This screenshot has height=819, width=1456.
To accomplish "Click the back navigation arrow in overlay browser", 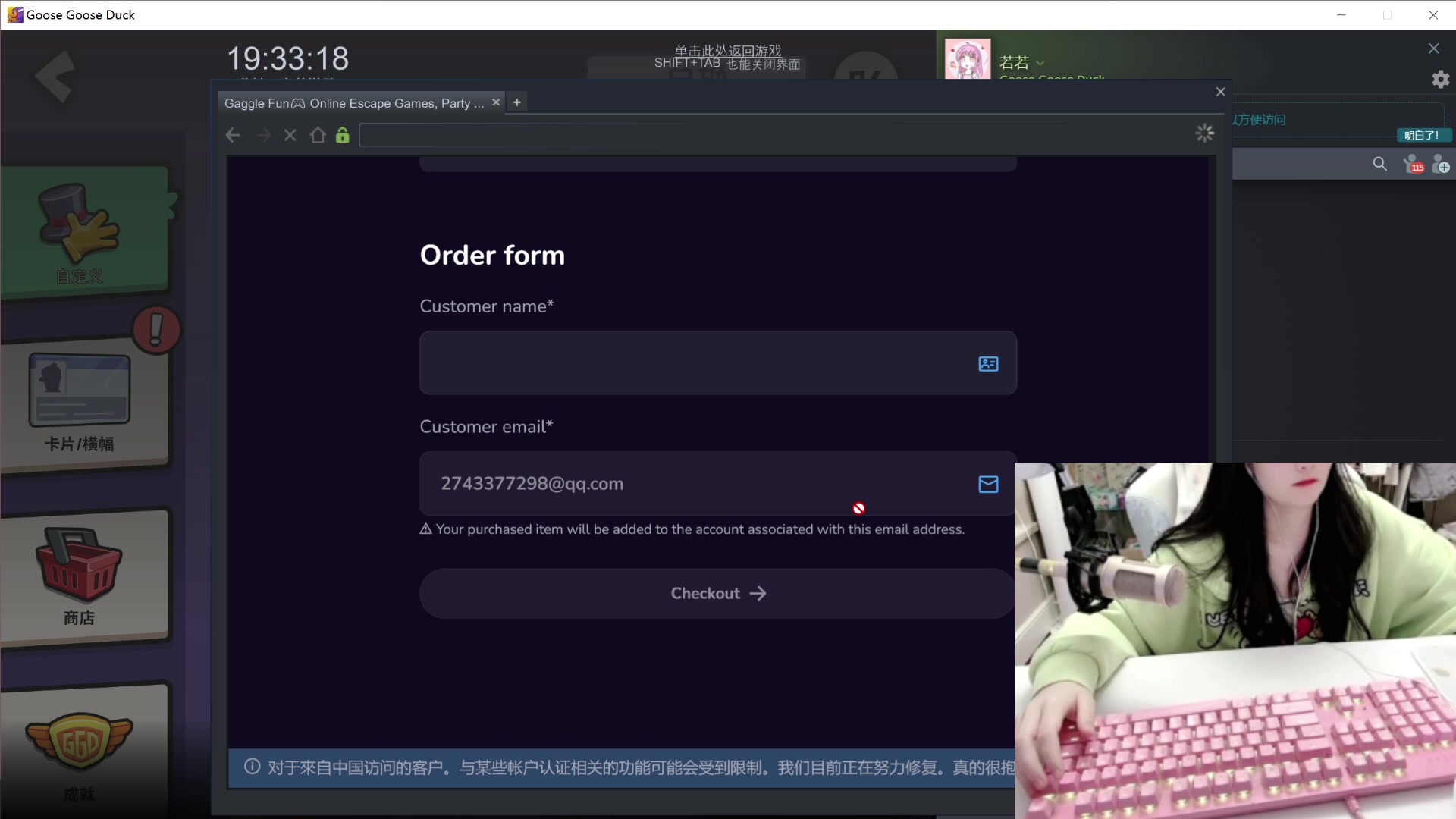I will tap(233, 135).
